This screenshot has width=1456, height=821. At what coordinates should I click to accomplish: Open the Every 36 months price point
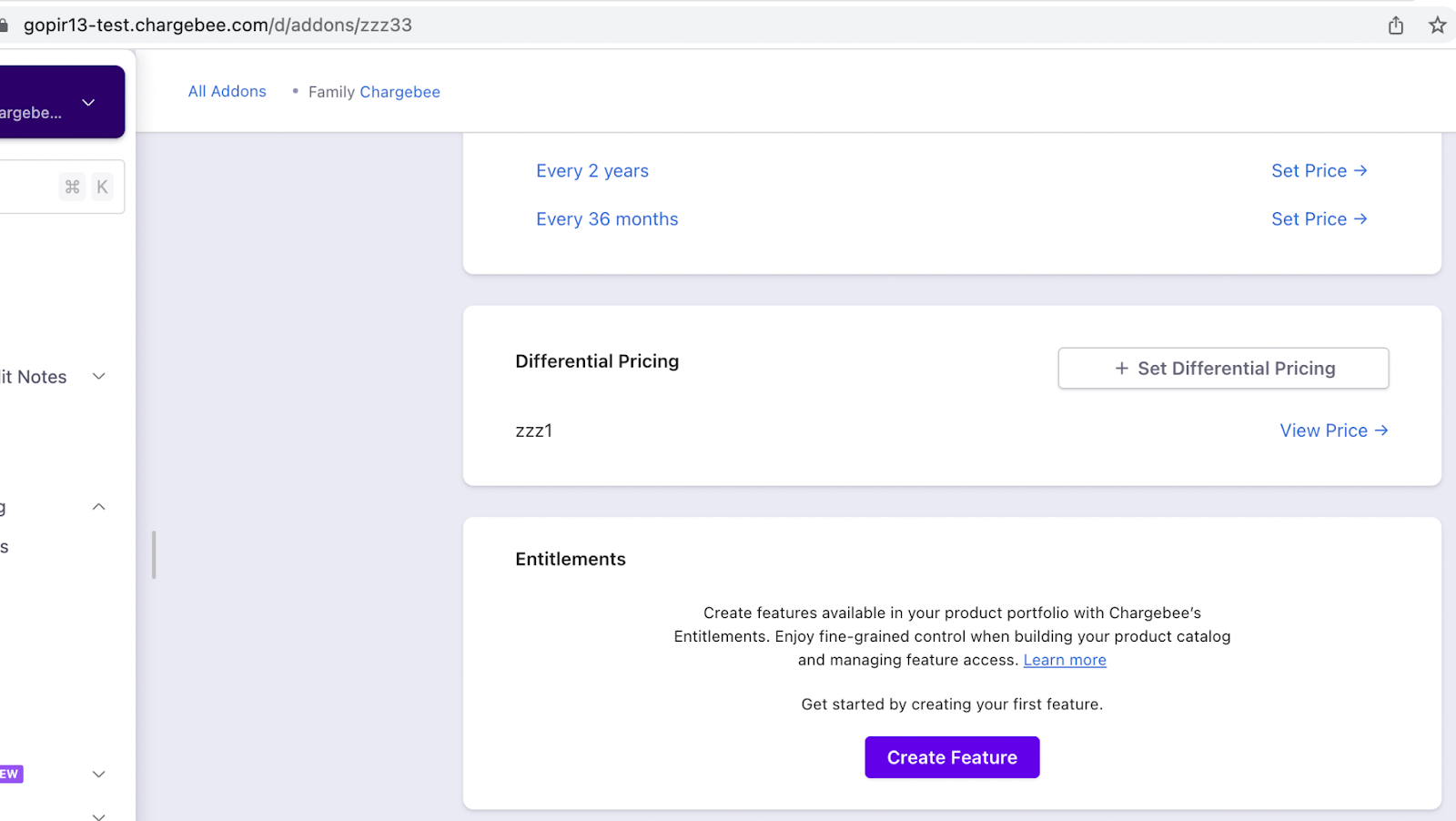point(607,219)
